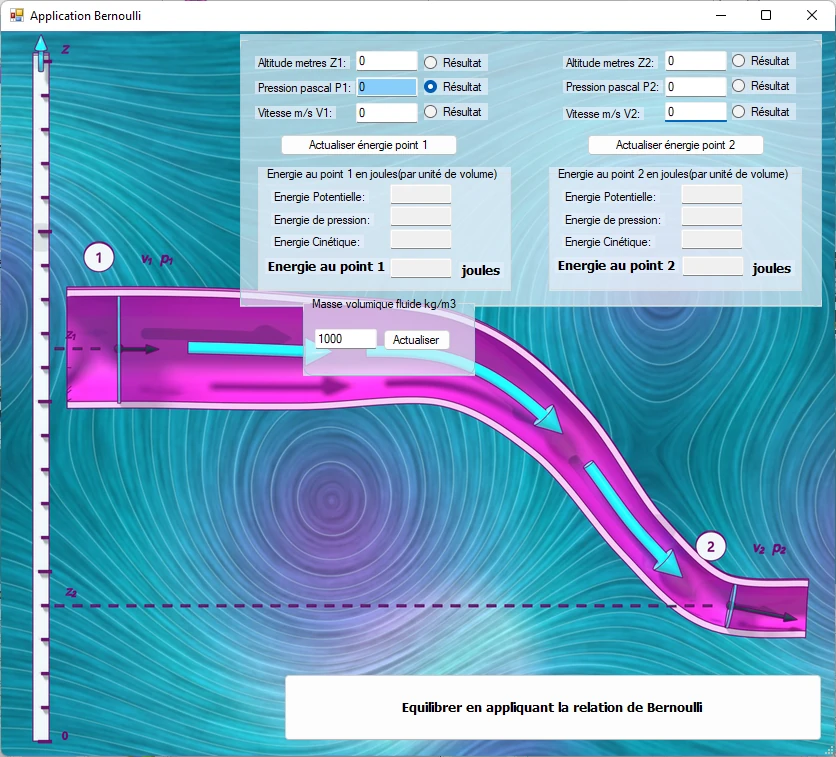Click the masse volumique field showing 1000

(x=345, y=339)
